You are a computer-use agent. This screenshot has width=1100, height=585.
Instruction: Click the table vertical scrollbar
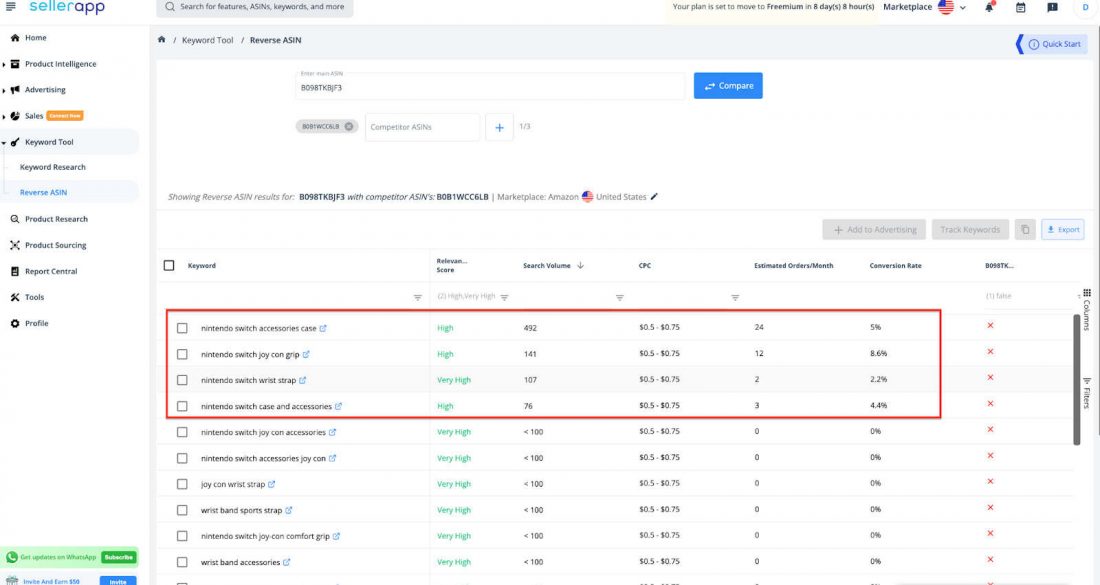point(1077,379)
